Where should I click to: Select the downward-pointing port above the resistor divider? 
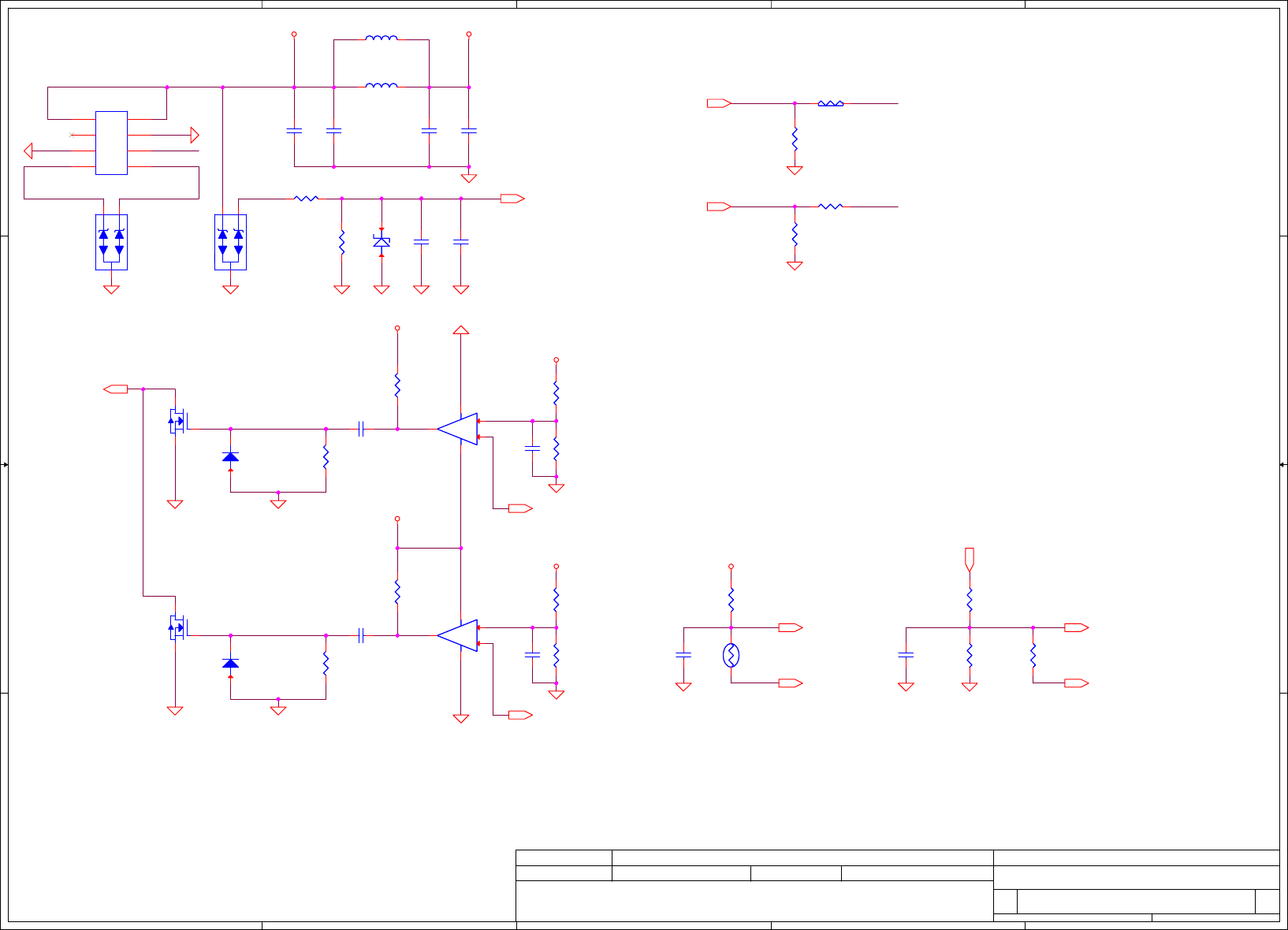click(x=970, y=560)
